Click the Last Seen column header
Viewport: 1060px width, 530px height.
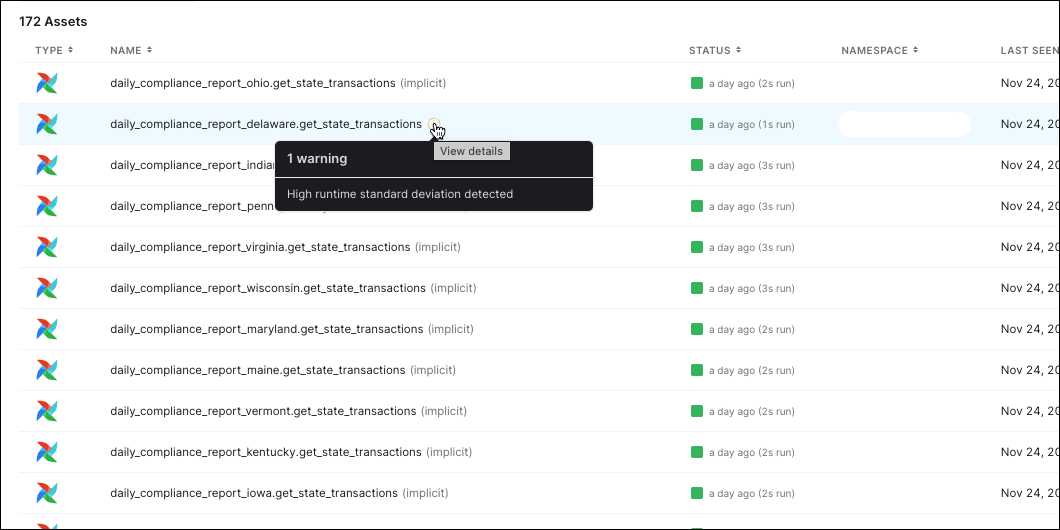click(1028, 50)
